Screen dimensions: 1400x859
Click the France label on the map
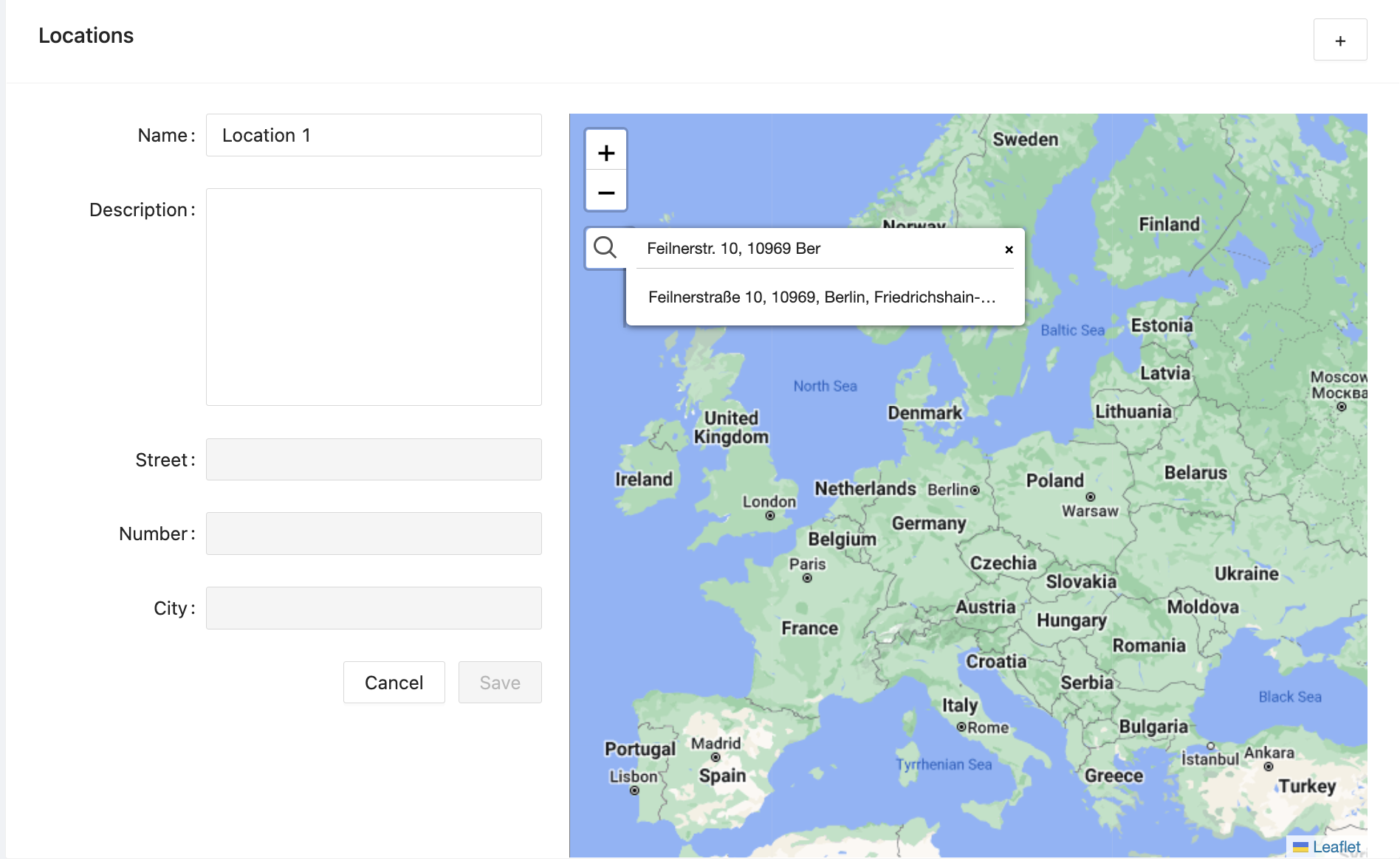pyautogui.click(x=810, y=628)
